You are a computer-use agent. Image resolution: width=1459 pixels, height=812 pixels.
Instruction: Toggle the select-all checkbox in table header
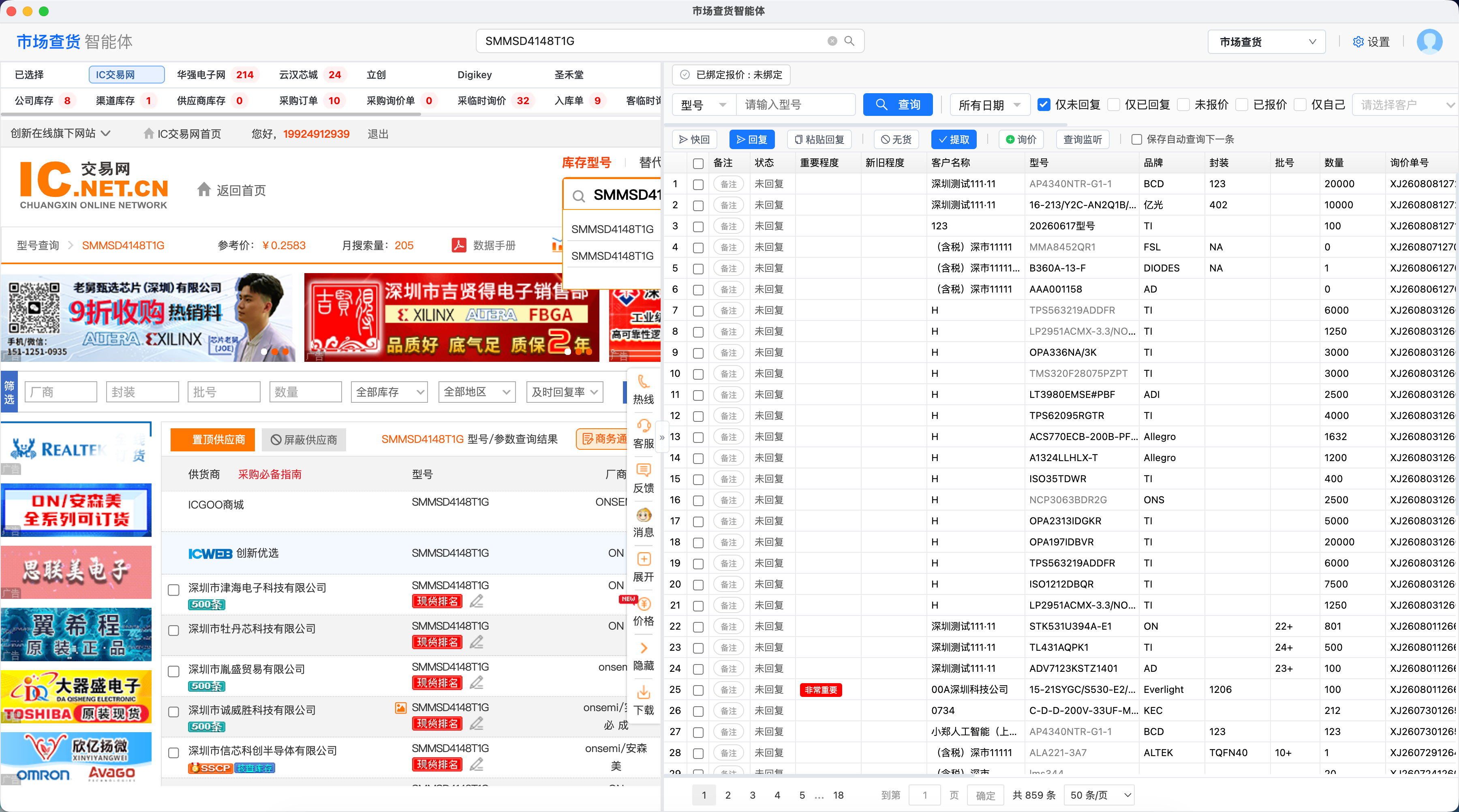698,164
